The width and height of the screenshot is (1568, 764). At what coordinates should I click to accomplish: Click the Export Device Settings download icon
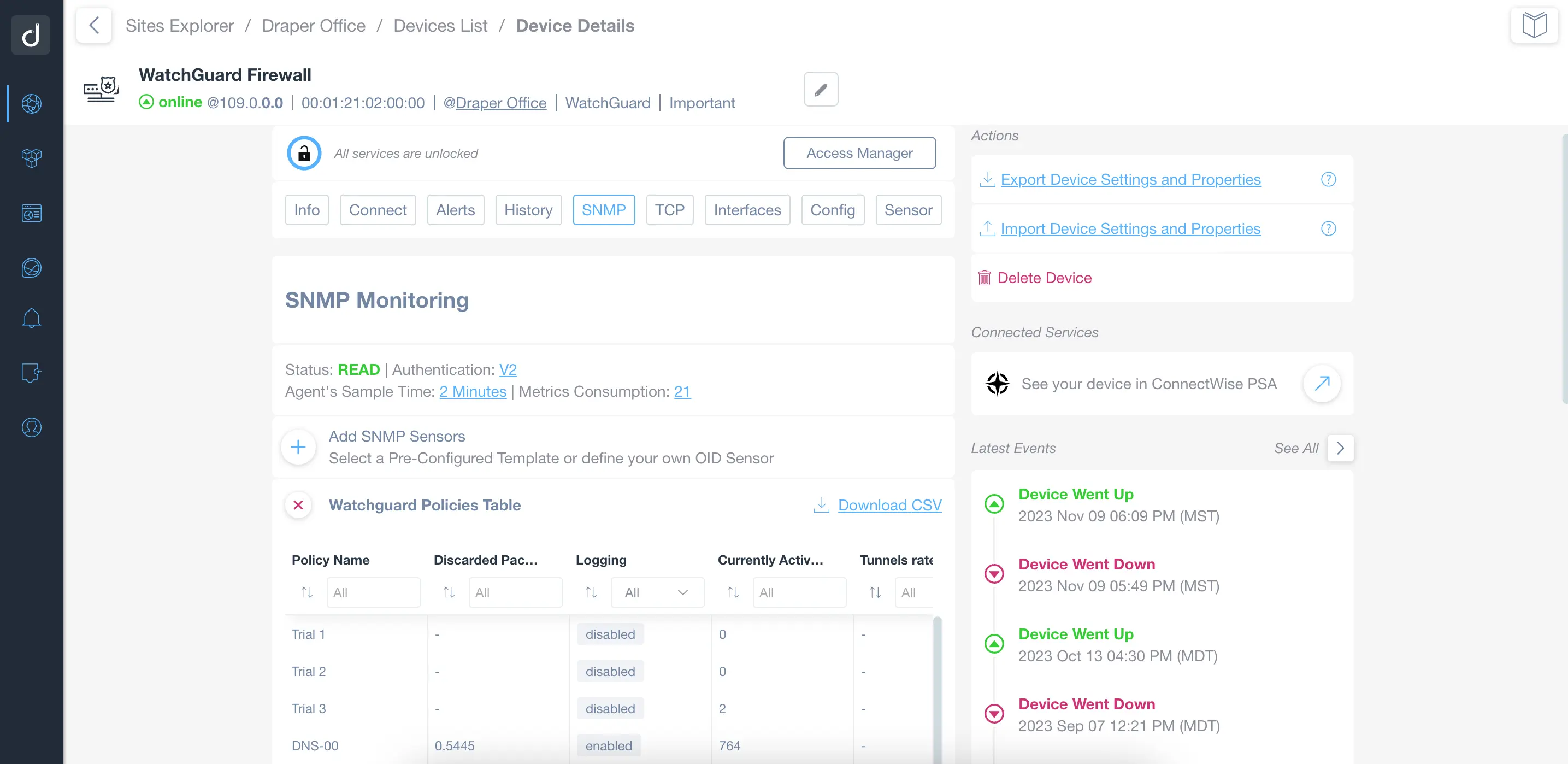click(987, 179)
